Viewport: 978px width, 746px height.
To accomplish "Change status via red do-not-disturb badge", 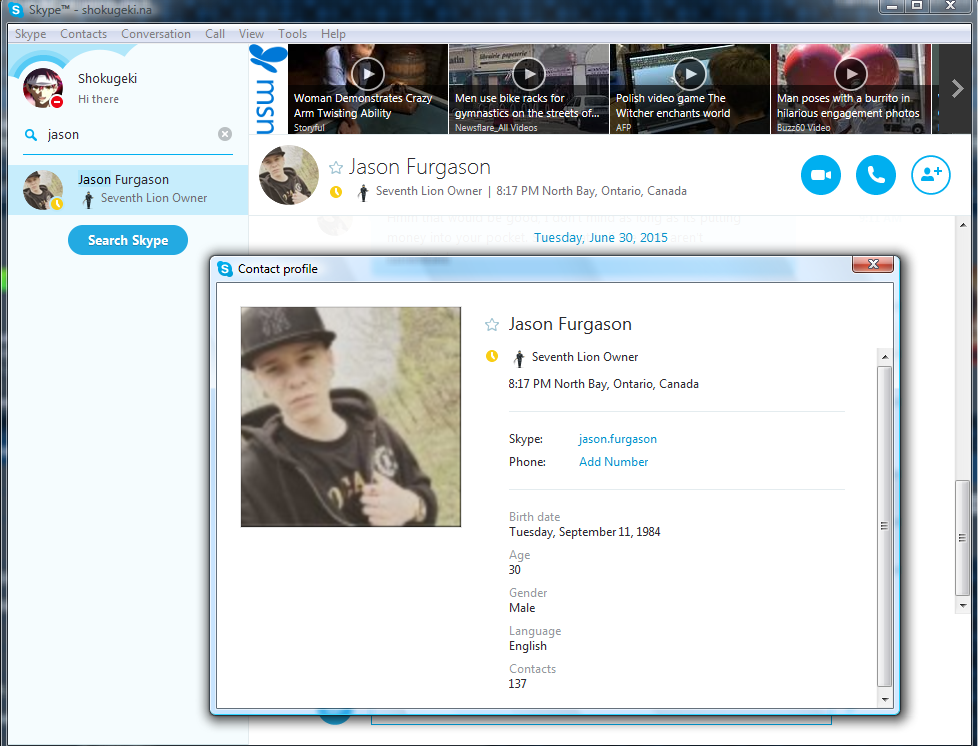I will pyautogui.click(x=57, y=102).
